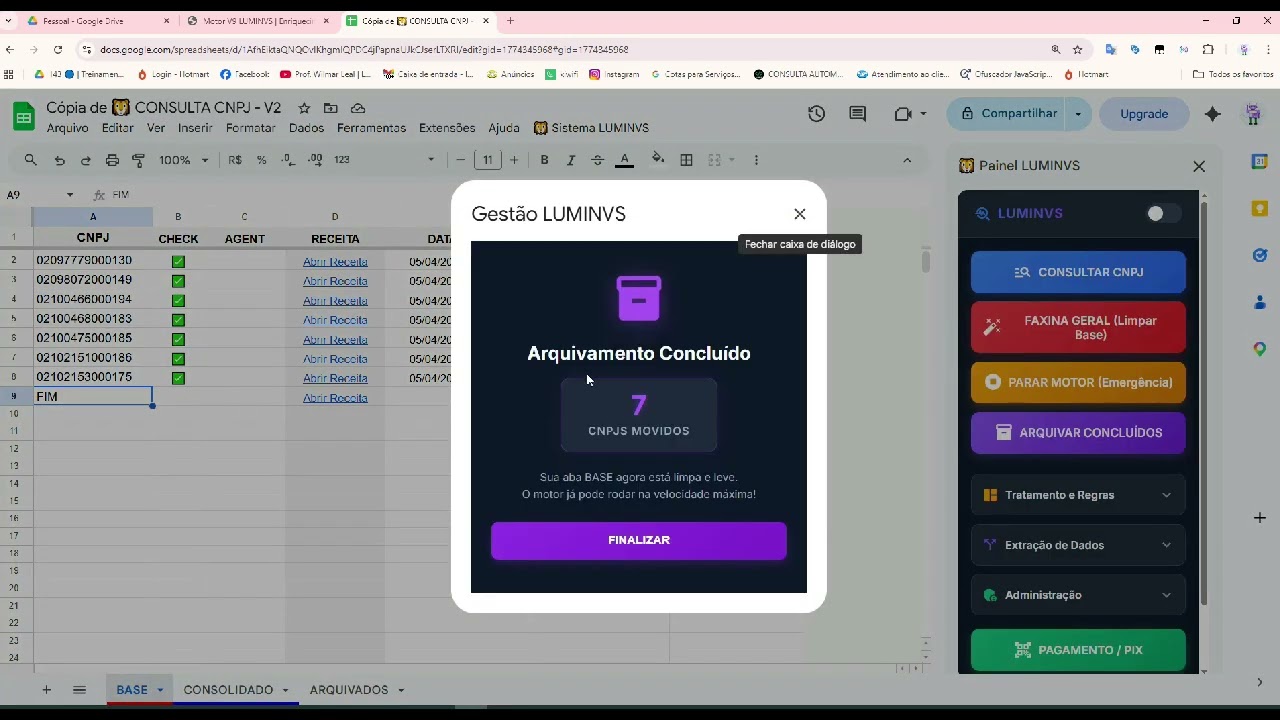Open the fill color picker
This screenshot has width=1280, height=720.
pos(657,159)
